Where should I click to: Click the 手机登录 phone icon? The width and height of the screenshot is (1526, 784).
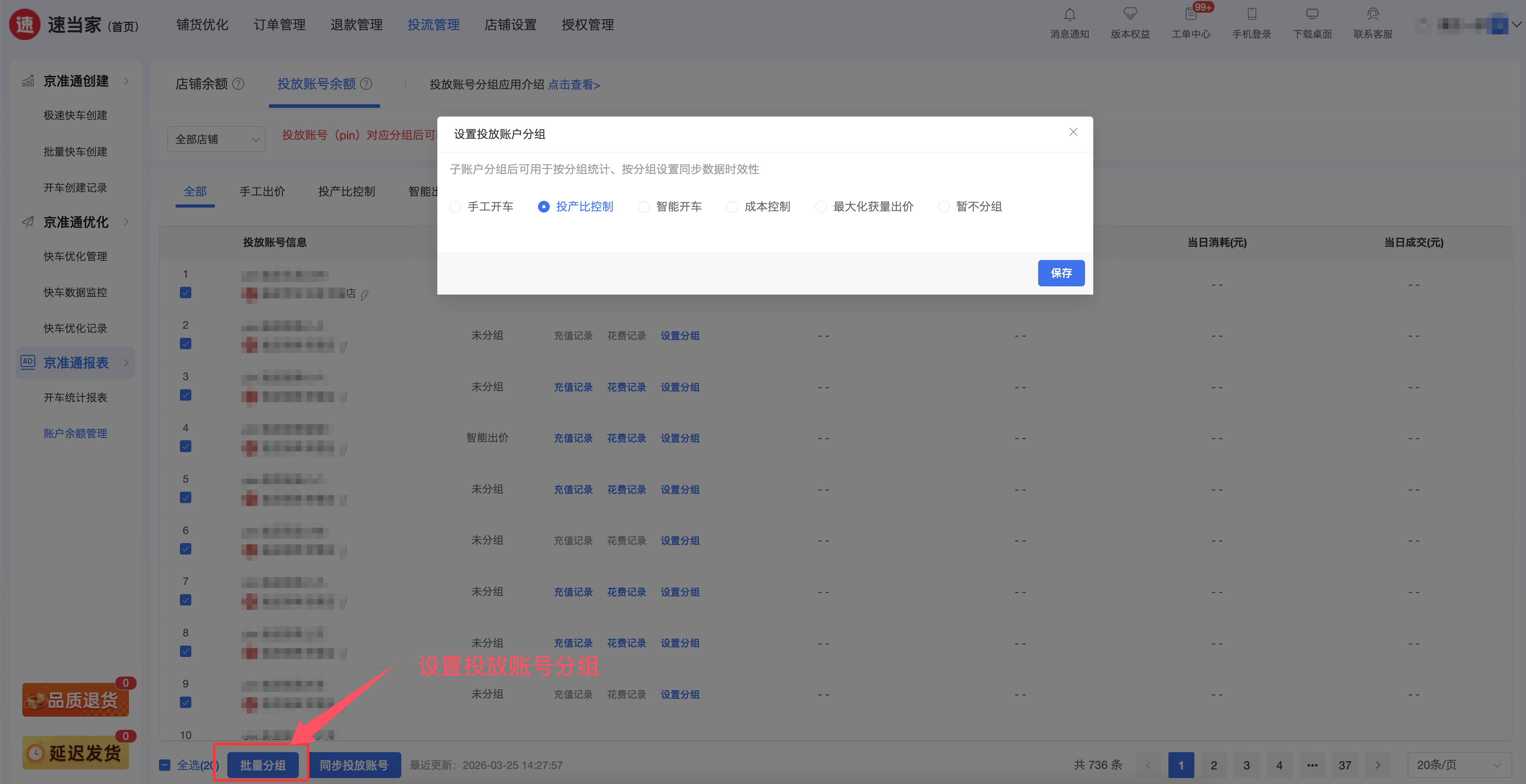pos(1252,14)
